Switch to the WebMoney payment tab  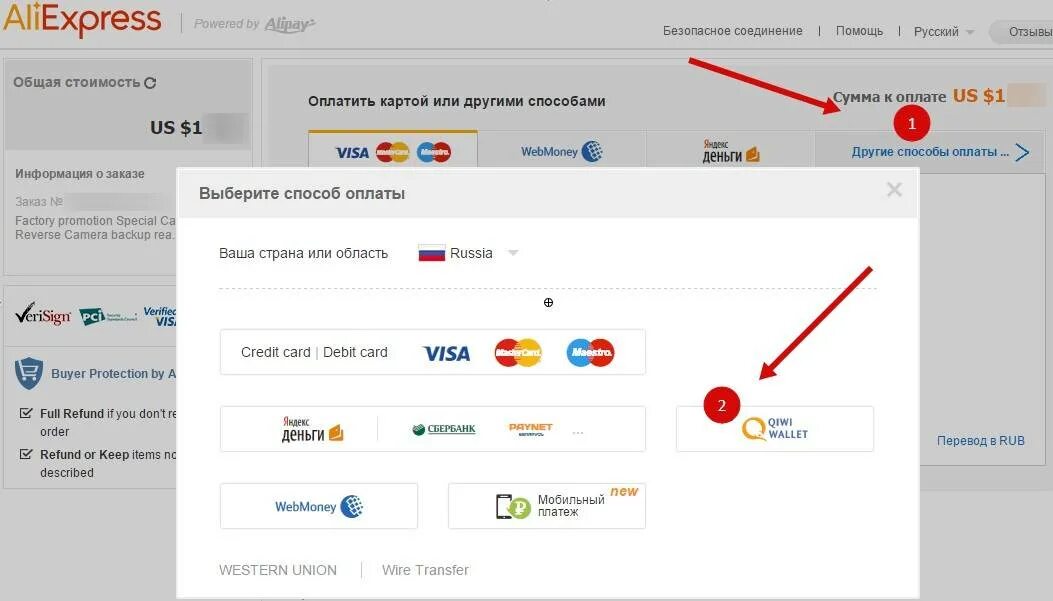tap(561, 151)
